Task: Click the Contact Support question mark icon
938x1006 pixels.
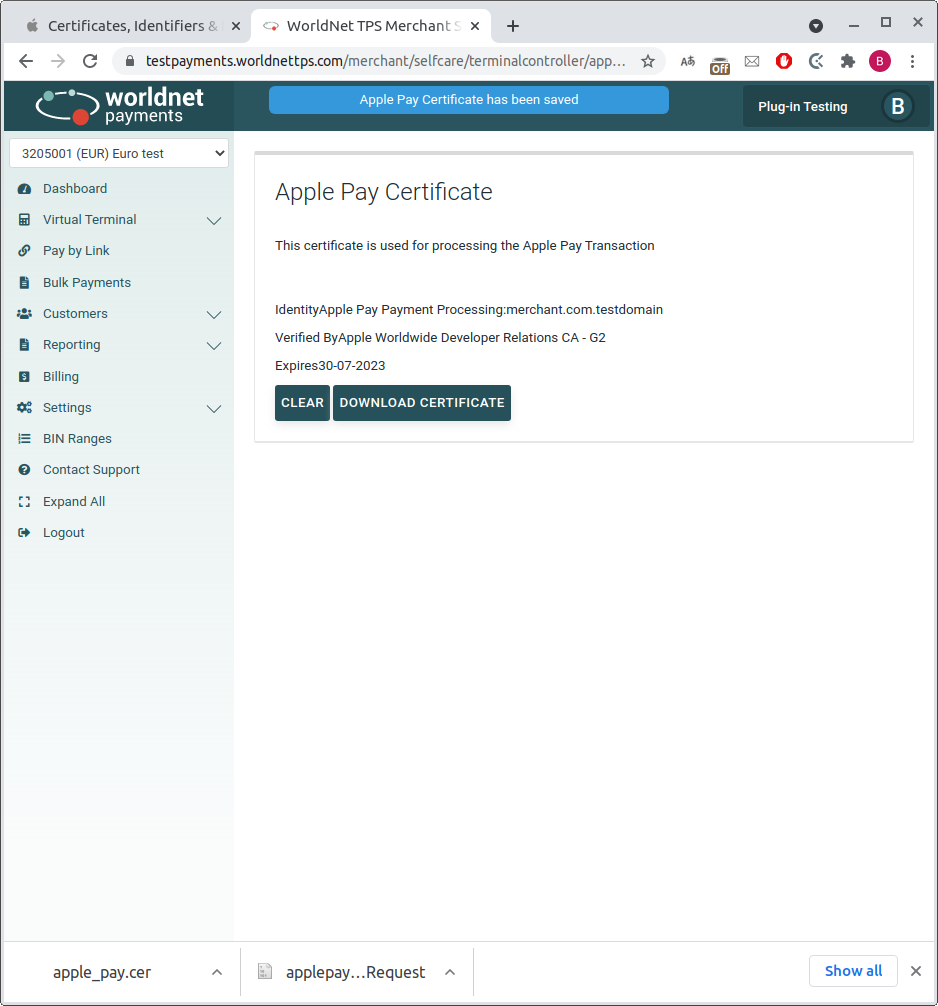Action: pos(24,470)
